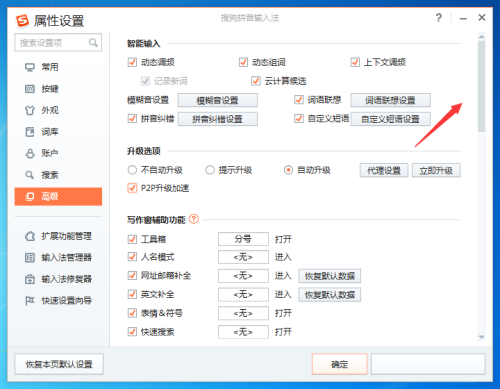Select the 提示升级 radio option
Viewport: 500px width, 389px height.
pyautogui.click(x=210, y=170)
